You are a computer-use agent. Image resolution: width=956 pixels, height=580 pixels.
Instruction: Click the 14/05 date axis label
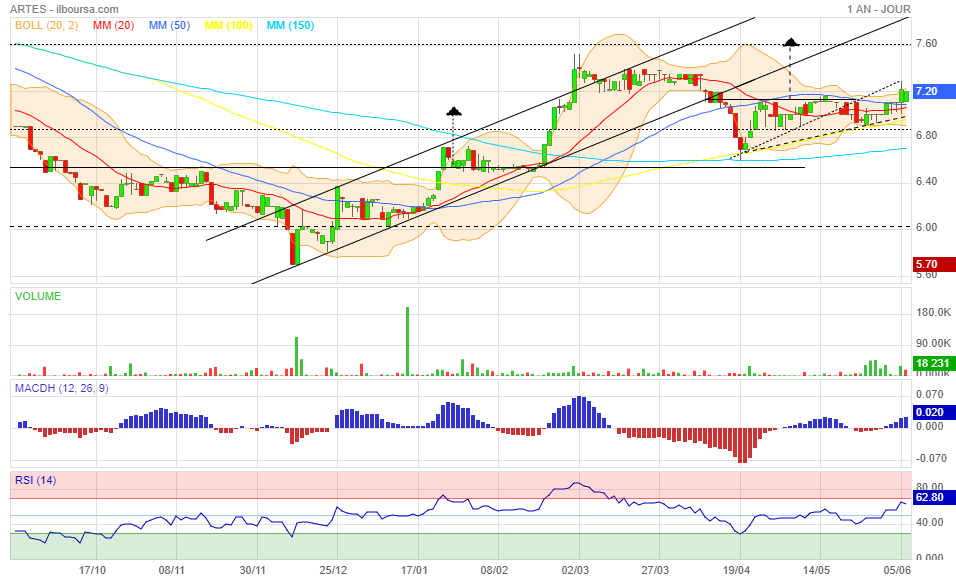coord(816,570)
